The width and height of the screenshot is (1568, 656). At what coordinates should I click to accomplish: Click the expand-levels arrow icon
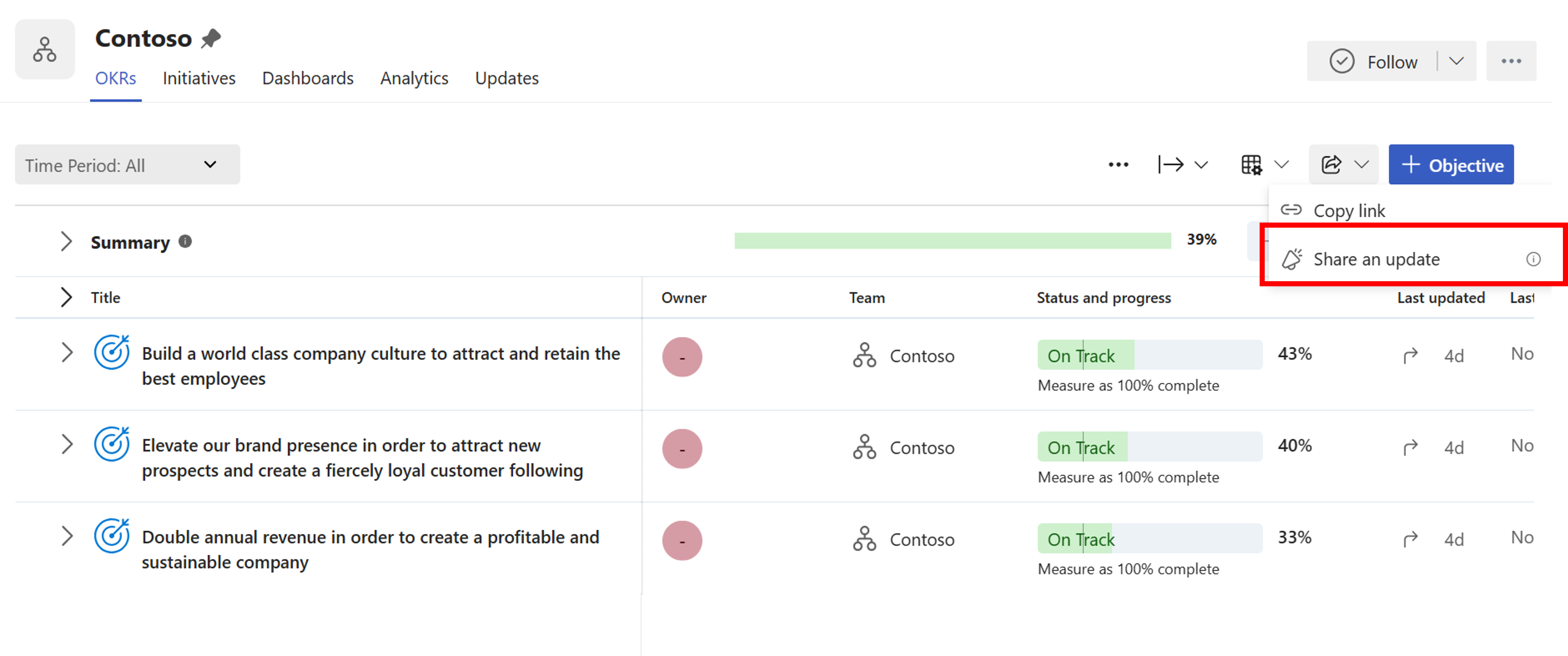[x=1170, y=165]
